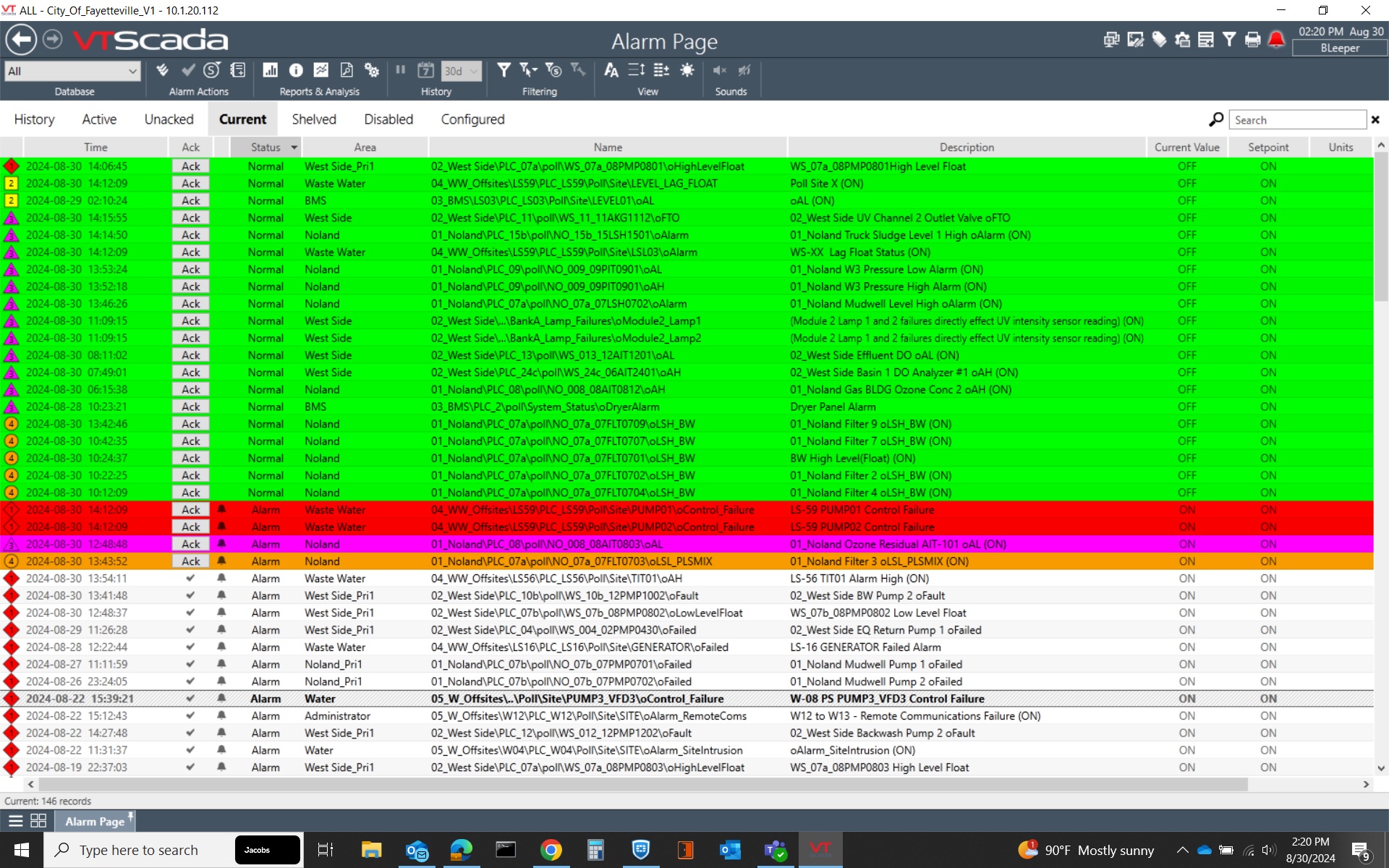Viewport: 1389px width, 868px height.
Task: Open the Status column dropdown arrow
Action: point(294,148)
